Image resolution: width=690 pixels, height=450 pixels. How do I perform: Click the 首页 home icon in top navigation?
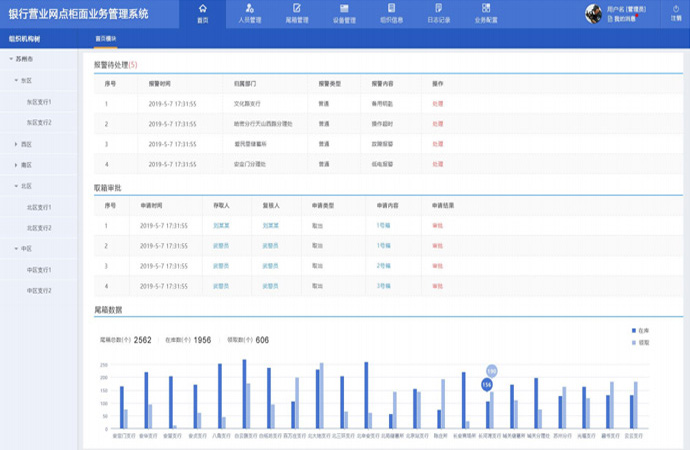click(x=203, y=9)
